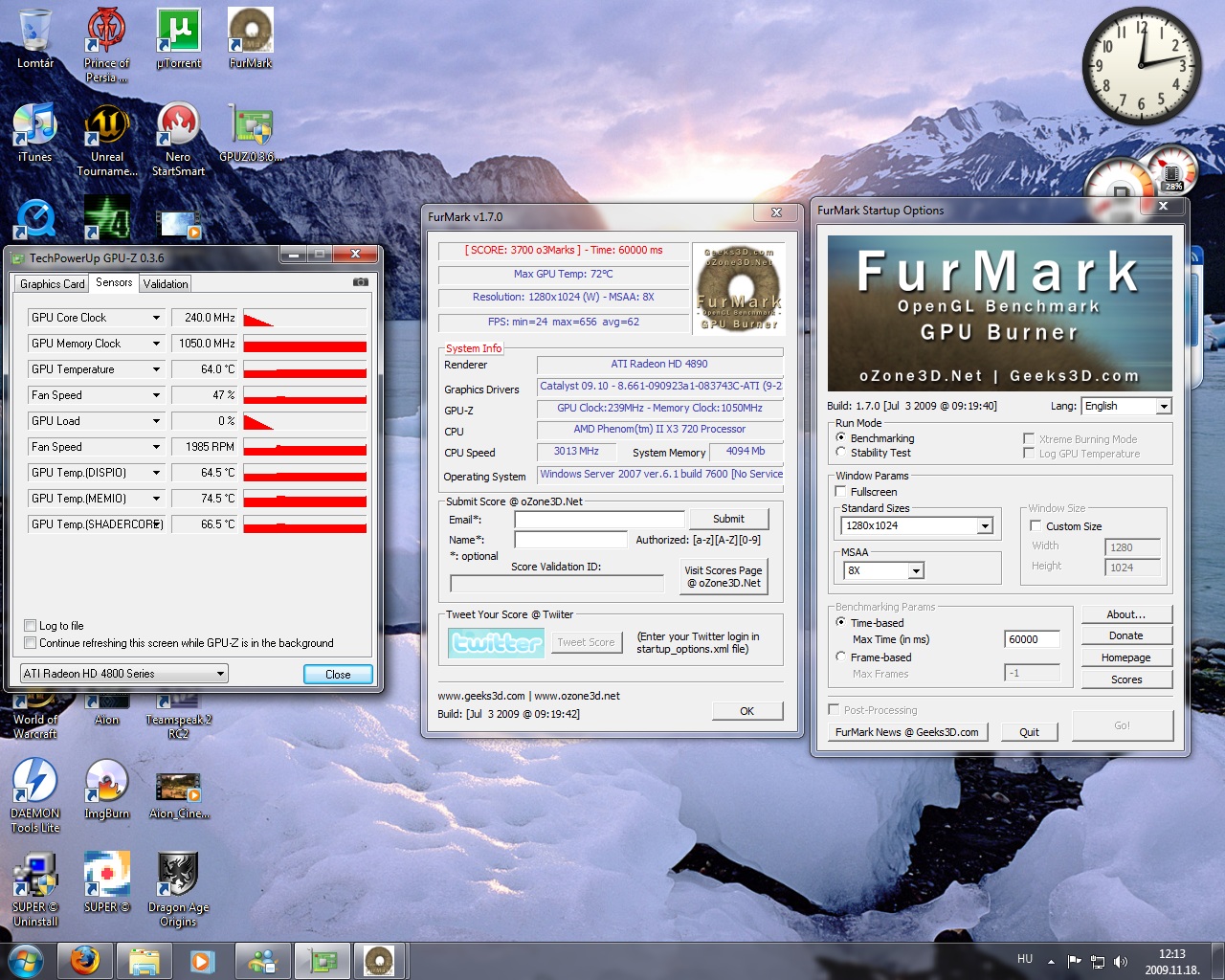1225x980 pixels.
Task: Toggle Continue refreshing in background checkbox
Action: pyautogui.click(x=30, y=643)
